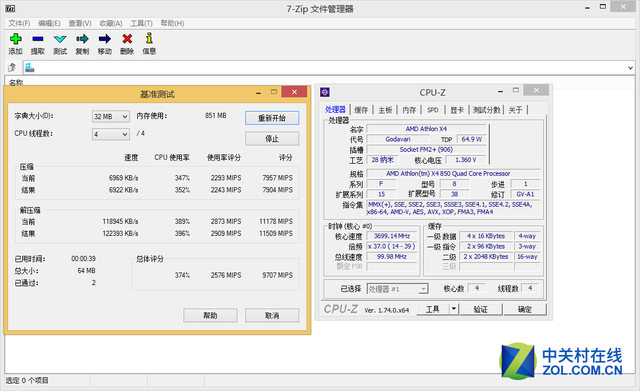Click the 11509 MIPS decompression result rating
This screenshot has width=640, height=391.
[276, 234]
